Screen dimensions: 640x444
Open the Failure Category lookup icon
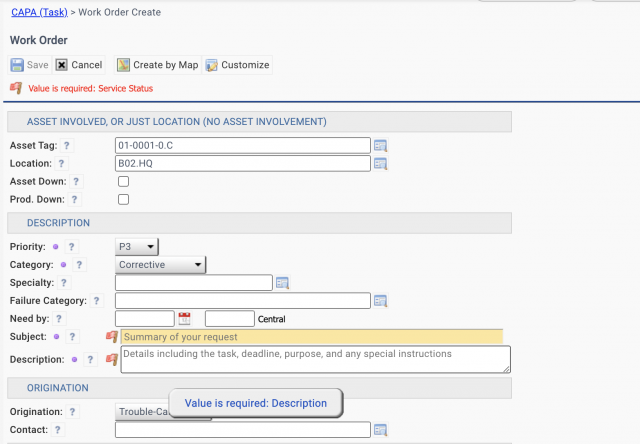click(x=380, y=301)
